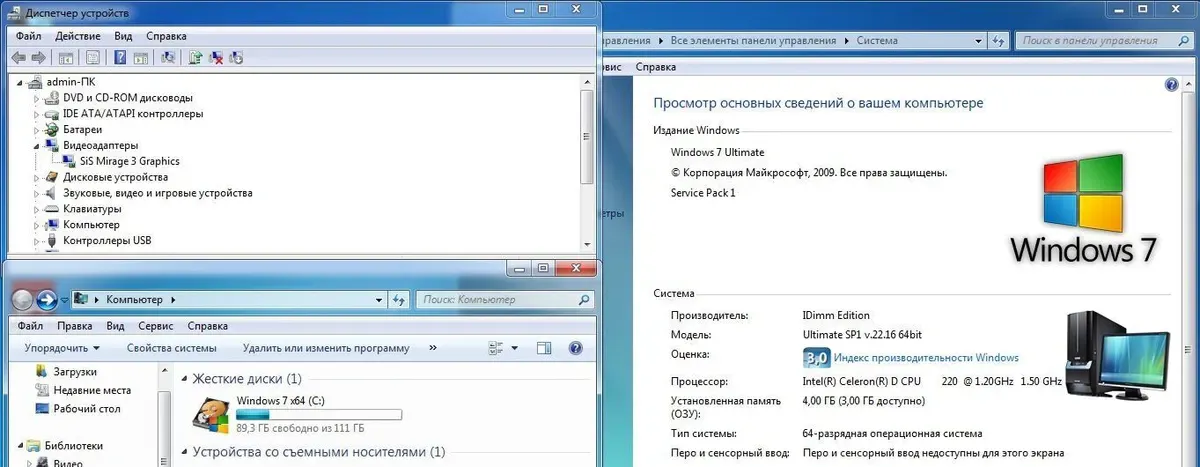The height and width of the screenshot is (467, 1200).
Task: Collapse the Видеоадаптеры tree node
Action: (x=38, y=145)
